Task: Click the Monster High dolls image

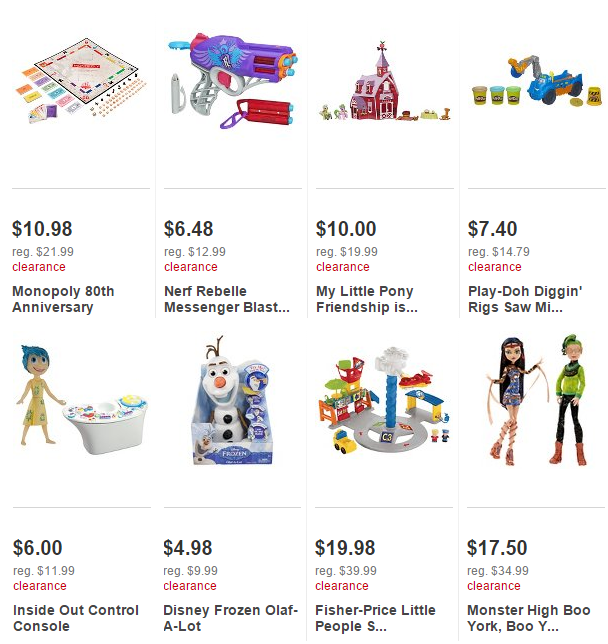Action: click(536, 400)
